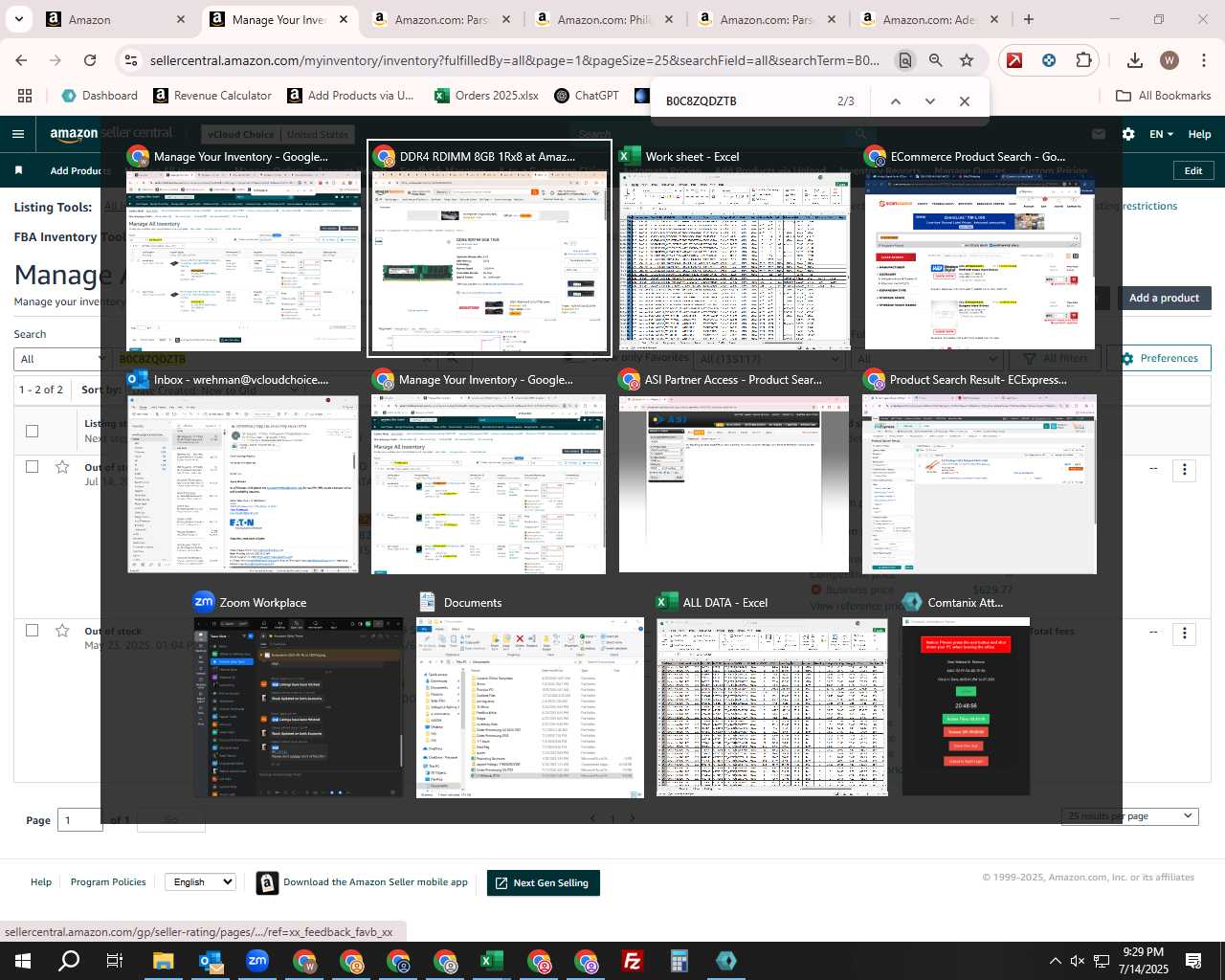Open Calculator from the taskbar
The width and height of the screenshot is (1225, 980).
[679, 961]
